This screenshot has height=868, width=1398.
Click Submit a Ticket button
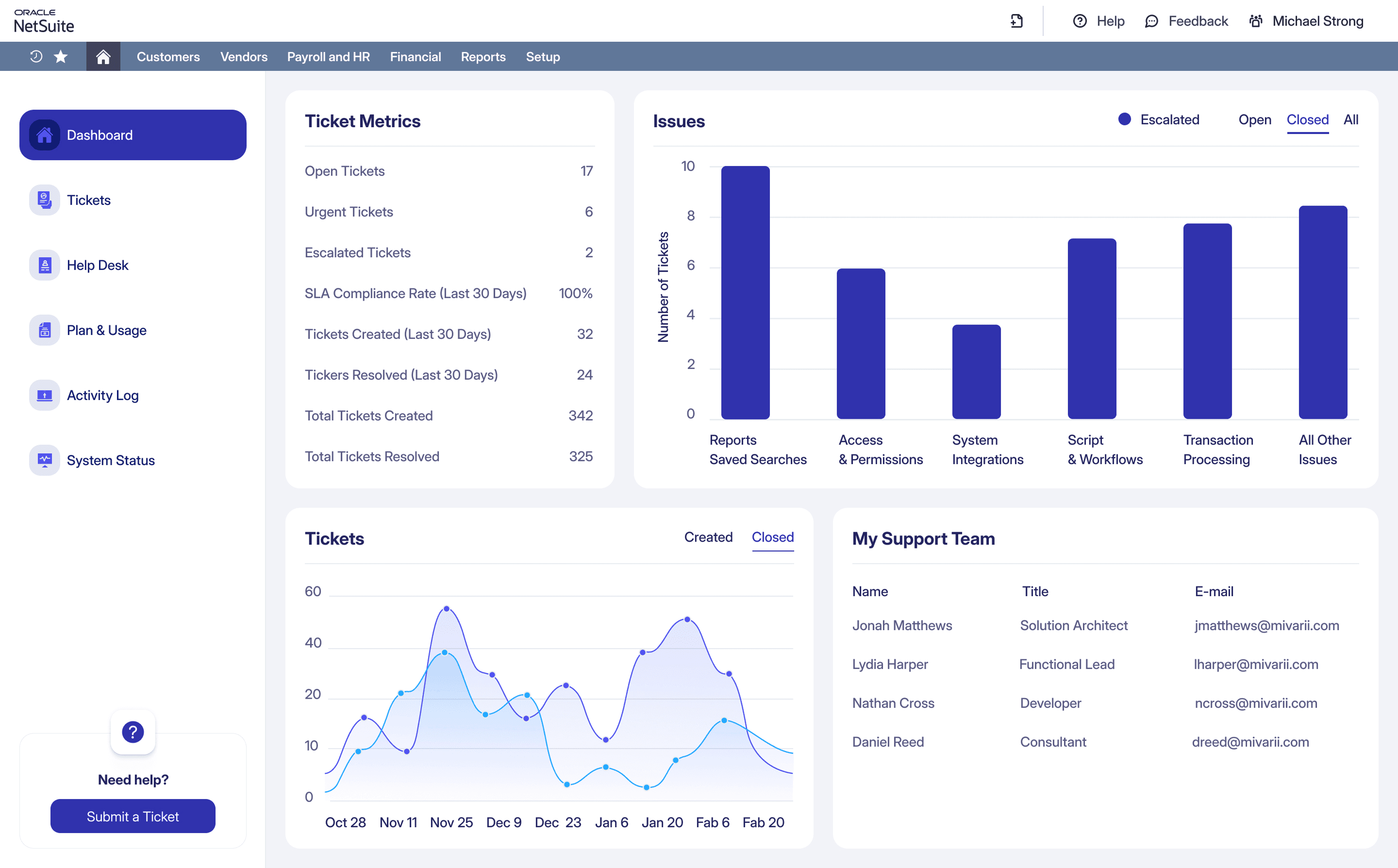tap(133, 816)
